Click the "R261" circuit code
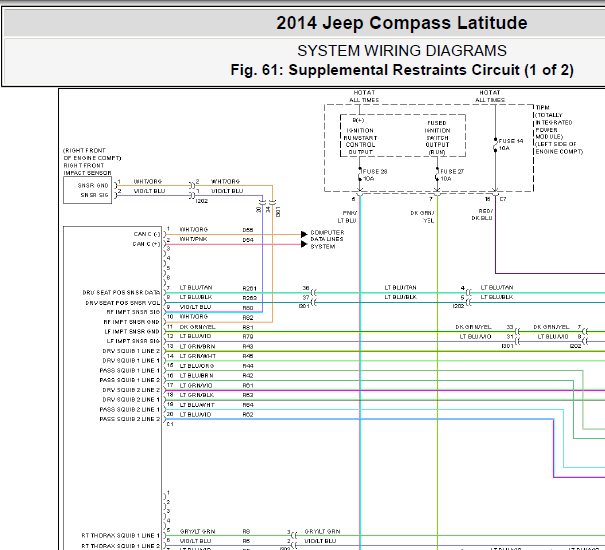Screen dimensions: 605x550 (250, 288)
